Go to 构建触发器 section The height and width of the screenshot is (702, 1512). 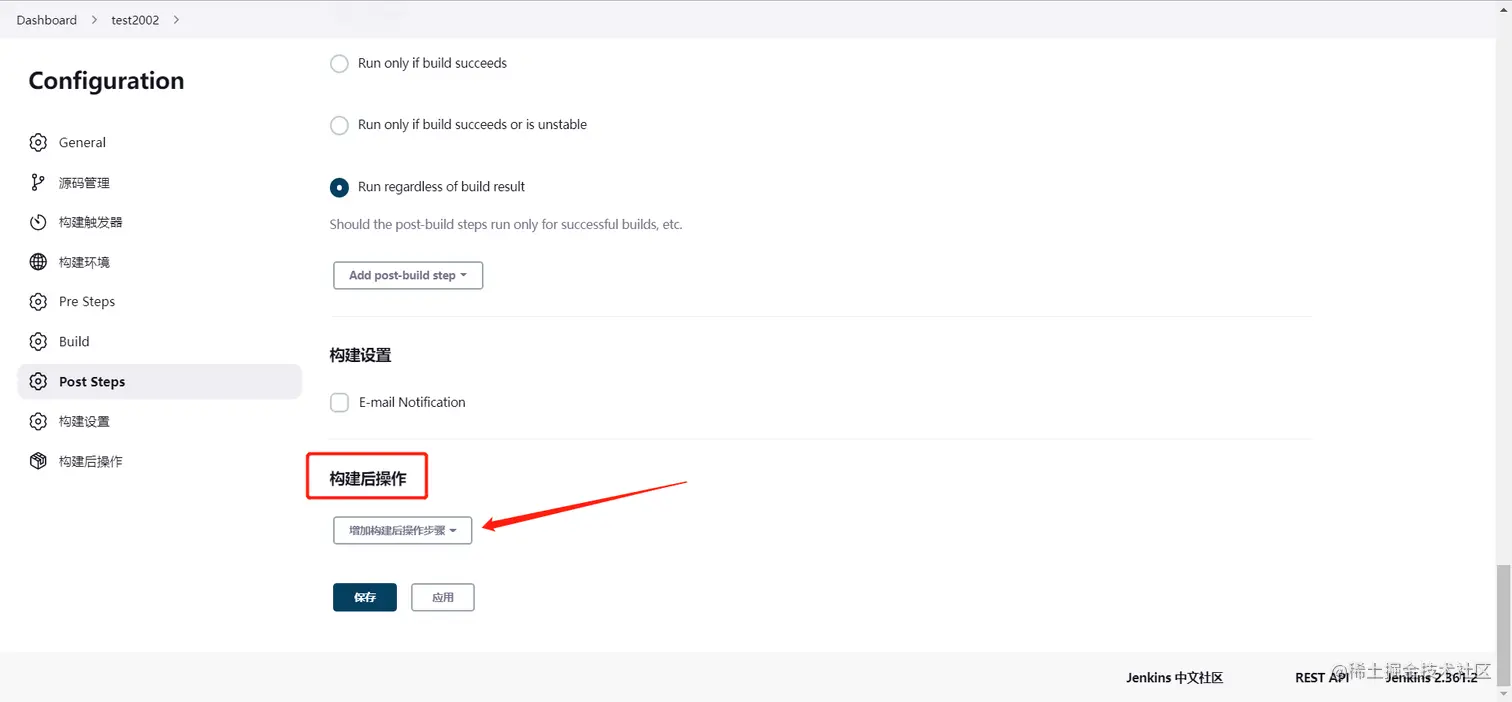tap(159, 222)
